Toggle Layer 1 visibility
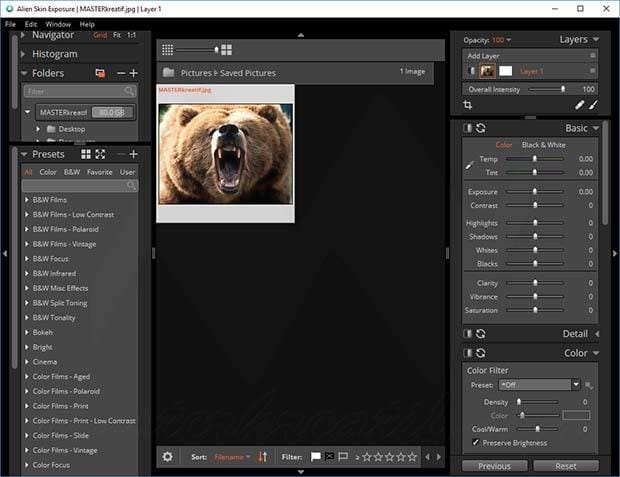This screenshot has height=477, width=620. [x=472, y=71]
